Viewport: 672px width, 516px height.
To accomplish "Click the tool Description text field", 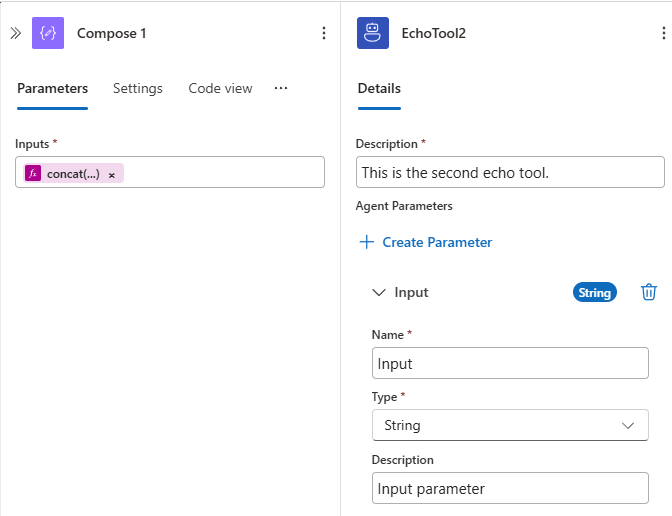I will pos(510,172).
